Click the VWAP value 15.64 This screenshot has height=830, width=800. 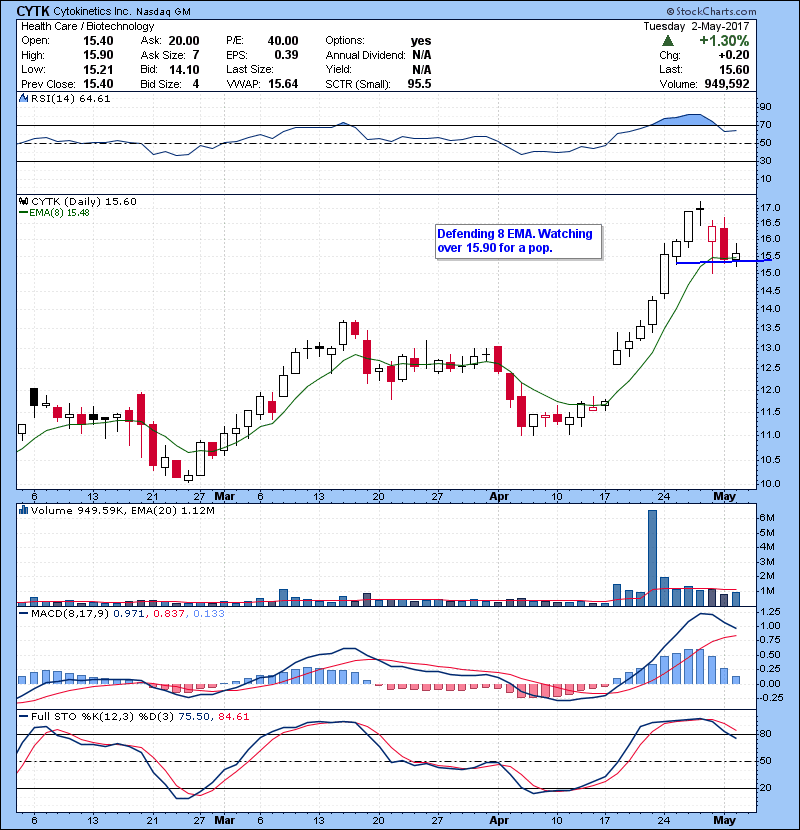click(x=283, y=84)
